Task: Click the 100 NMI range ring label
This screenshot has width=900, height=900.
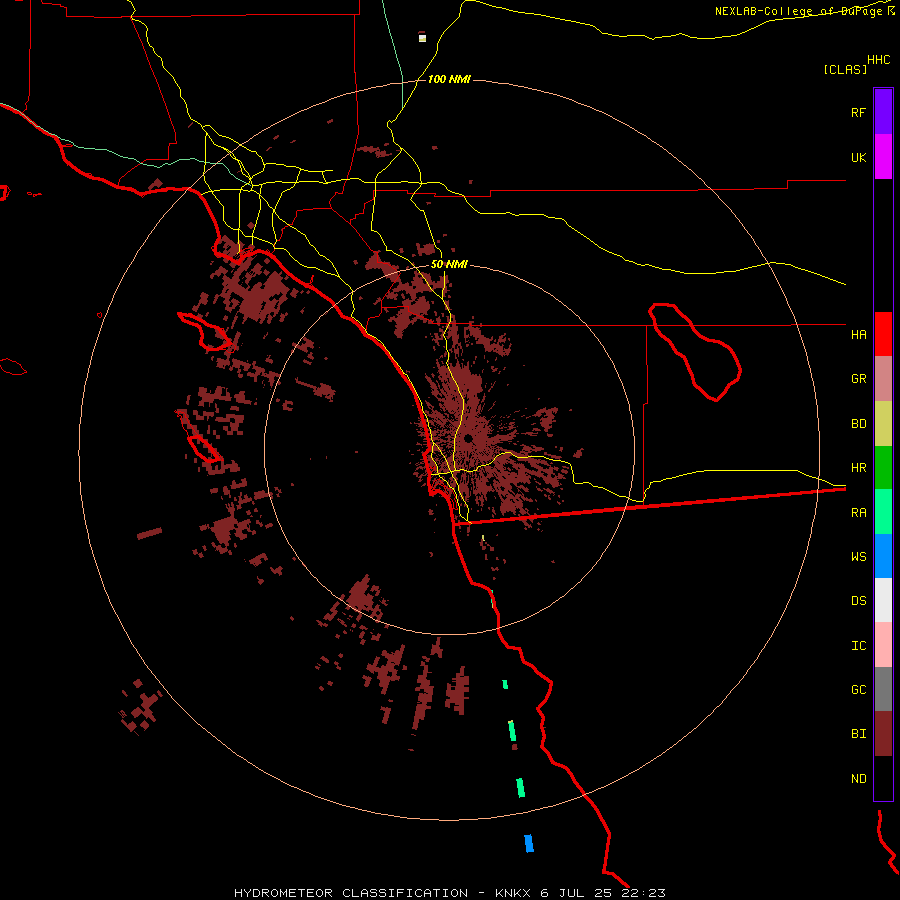Action: [x=449, y=79]
